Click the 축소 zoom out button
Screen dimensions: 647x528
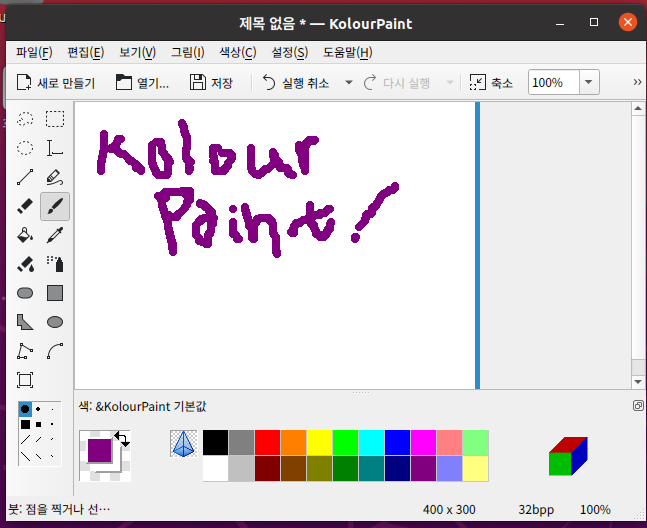point(491,82)
